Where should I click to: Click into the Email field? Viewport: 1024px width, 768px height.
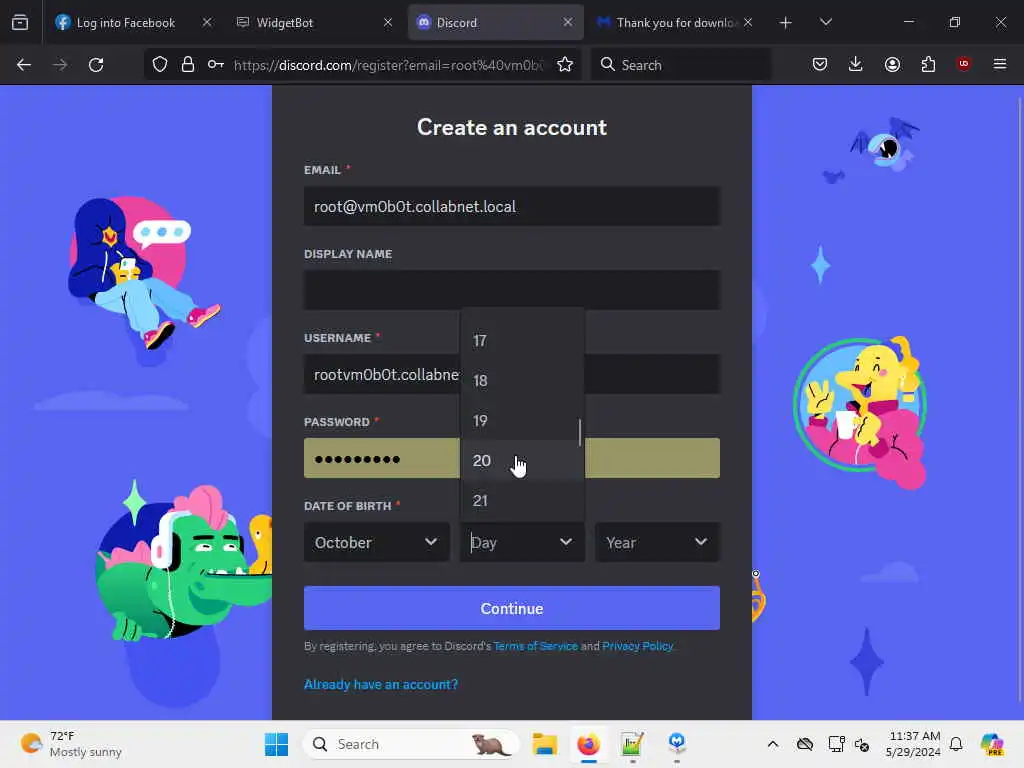512,206
